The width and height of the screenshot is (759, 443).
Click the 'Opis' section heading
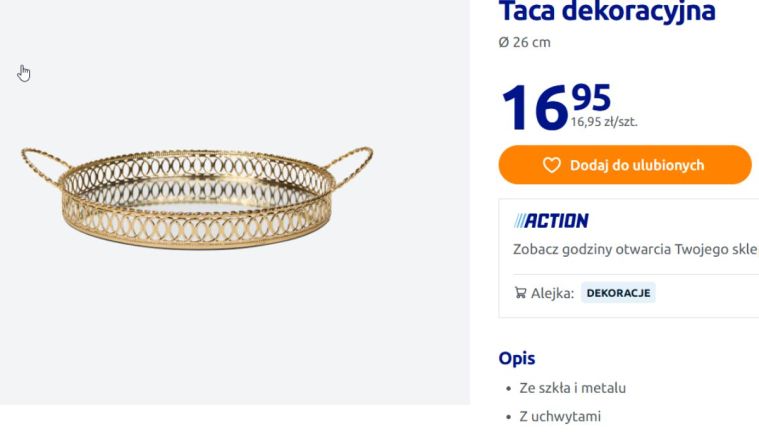[517, 358]
